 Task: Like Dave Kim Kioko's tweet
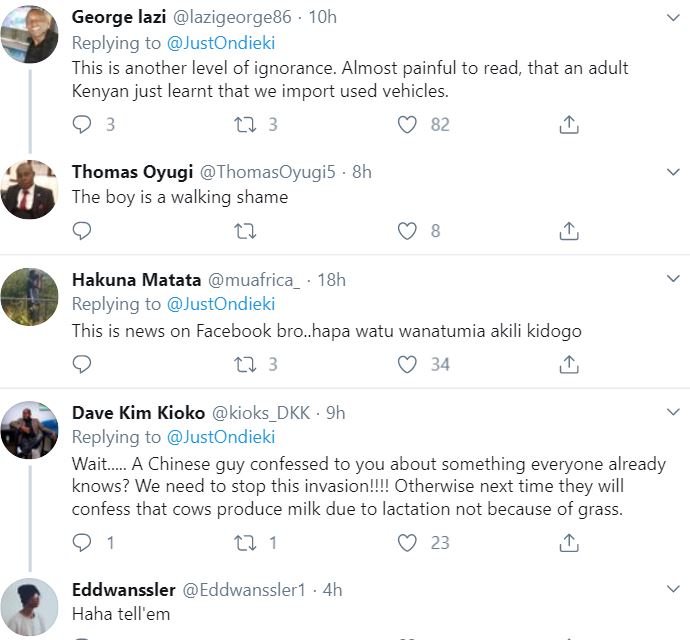407,543
